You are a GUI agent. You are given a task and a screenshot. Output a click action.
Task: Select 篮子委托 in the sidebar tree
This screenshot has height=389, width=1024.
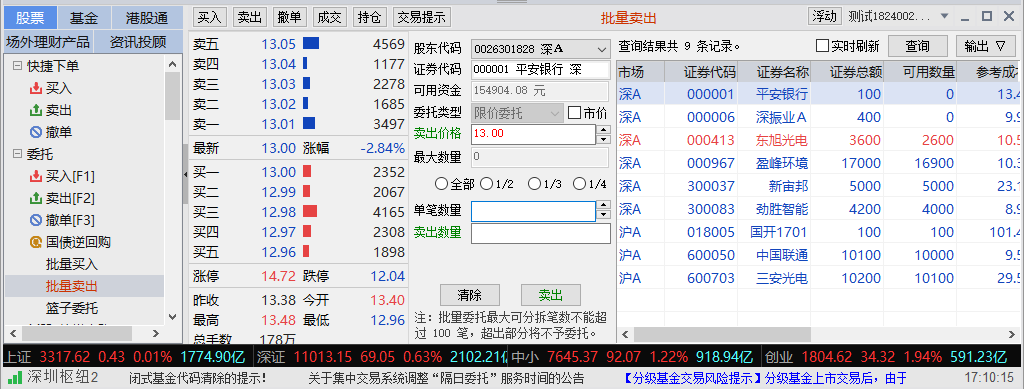(x=72, y=308)
